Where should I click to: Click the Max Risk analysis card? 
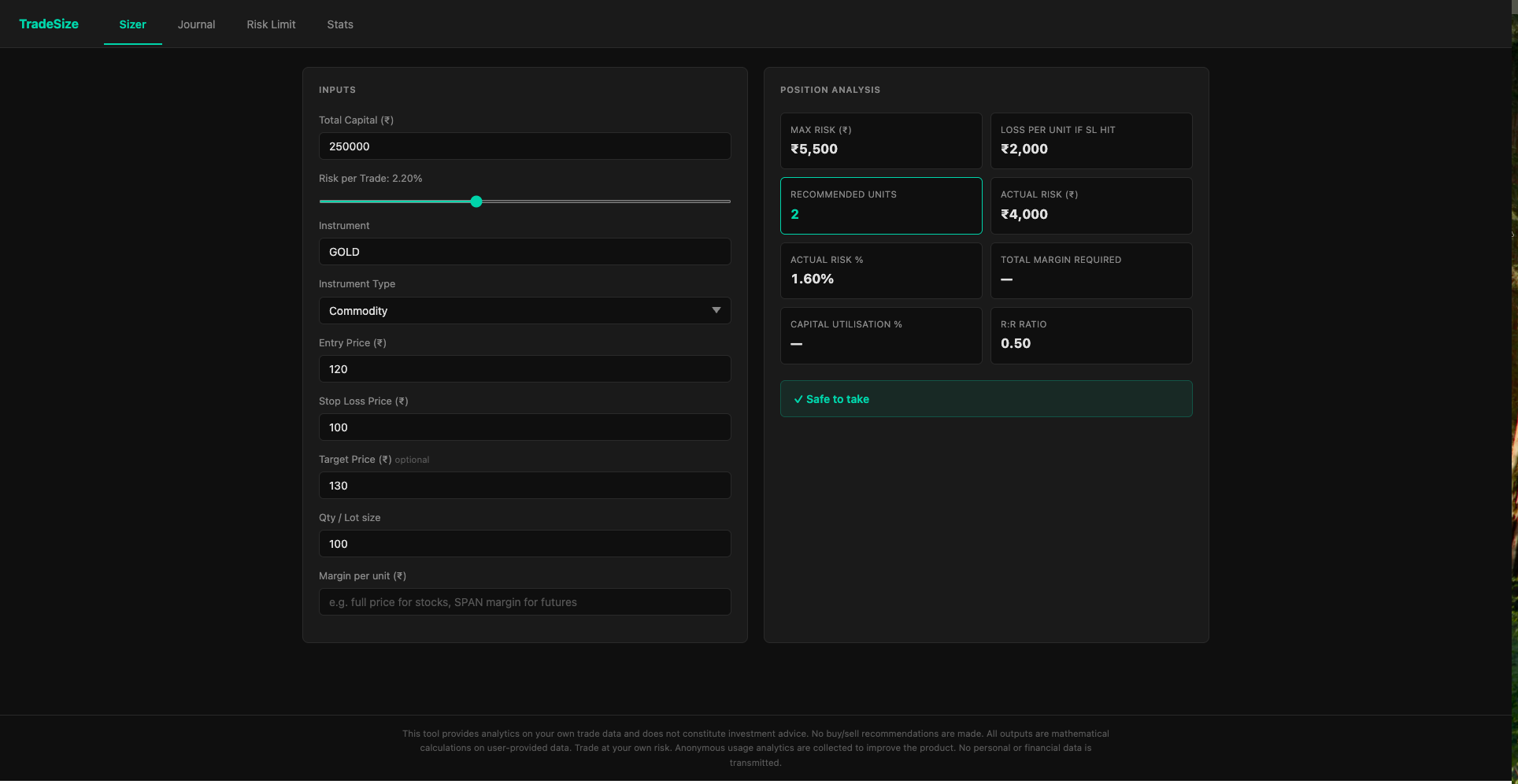tap(880, 140)
